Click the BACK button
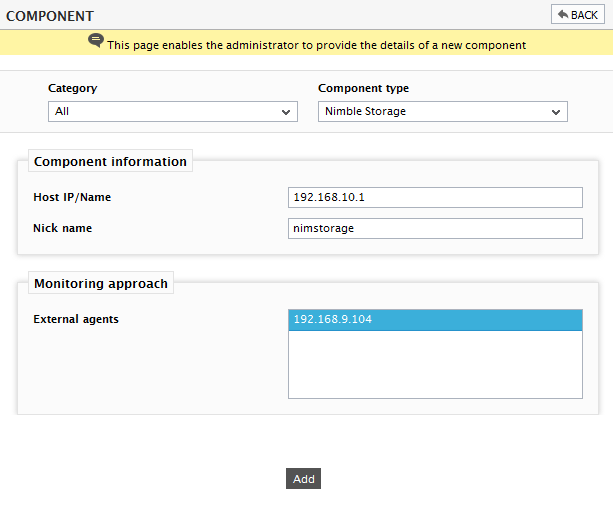Viewport: 613px width, 519px height. 577,14
